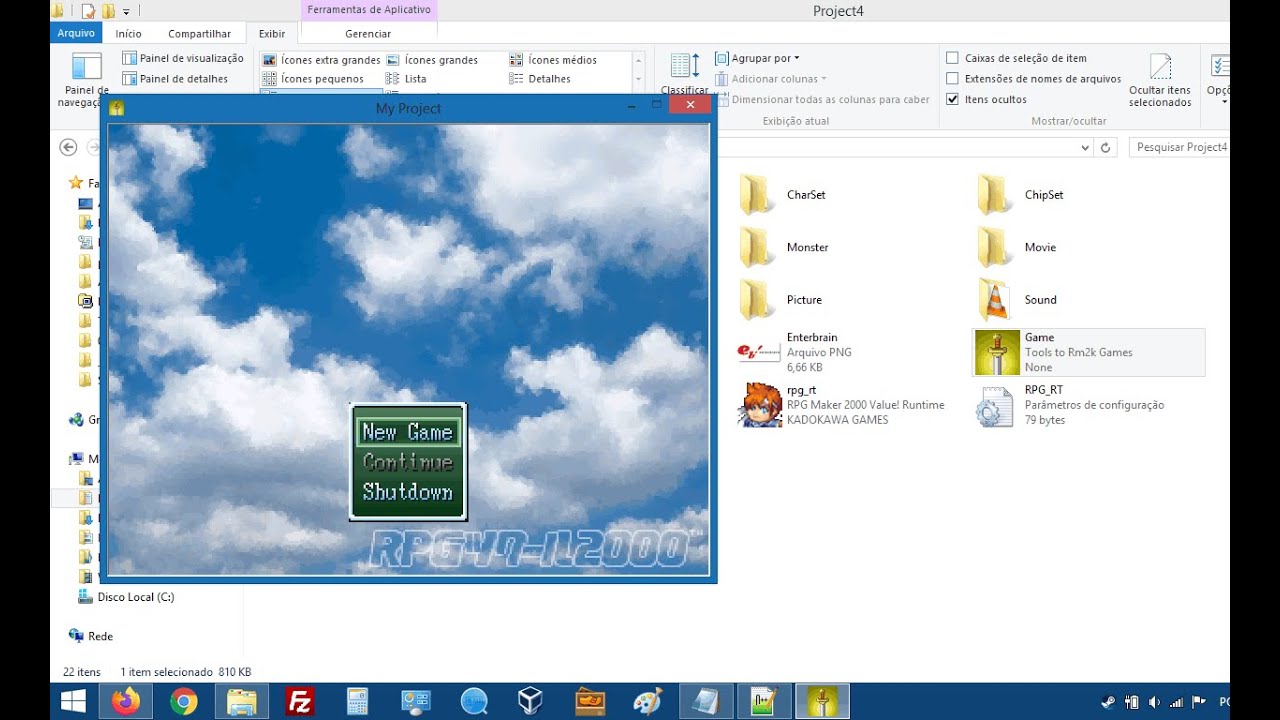The height and width of the screenshot is (720, 1280).
Task: Choose Ícones grandes layout
Action: pyautogui.click(x=433, y=60)
